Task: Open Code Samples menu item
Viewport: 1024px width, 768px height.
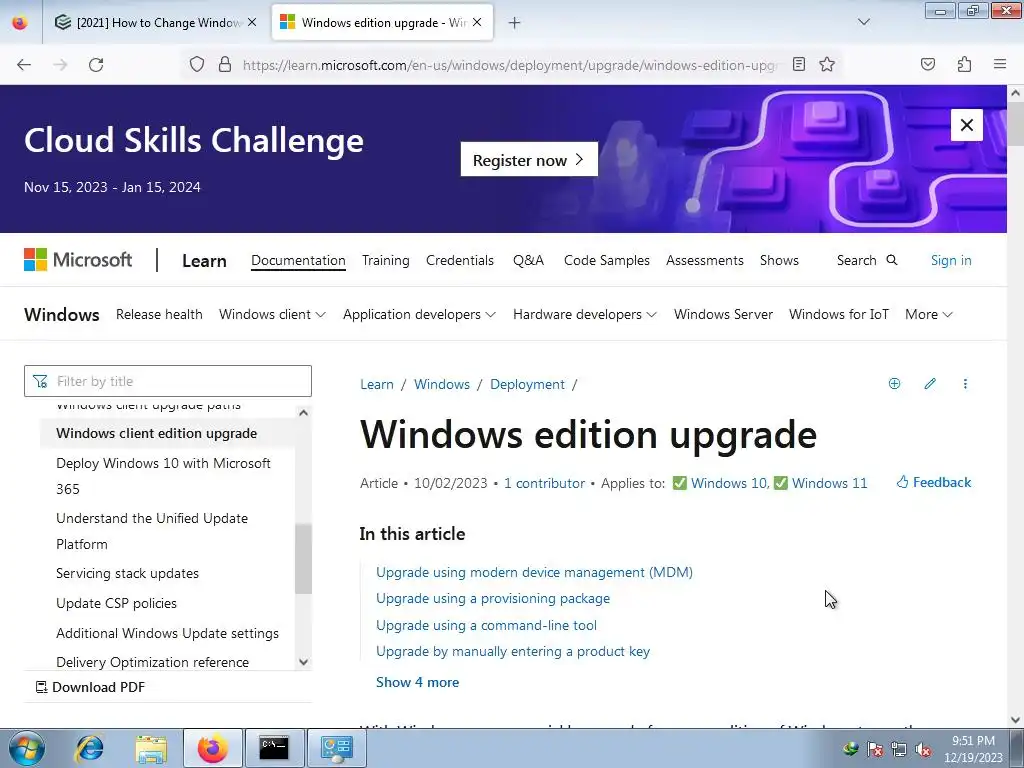Action: (607, 261)
